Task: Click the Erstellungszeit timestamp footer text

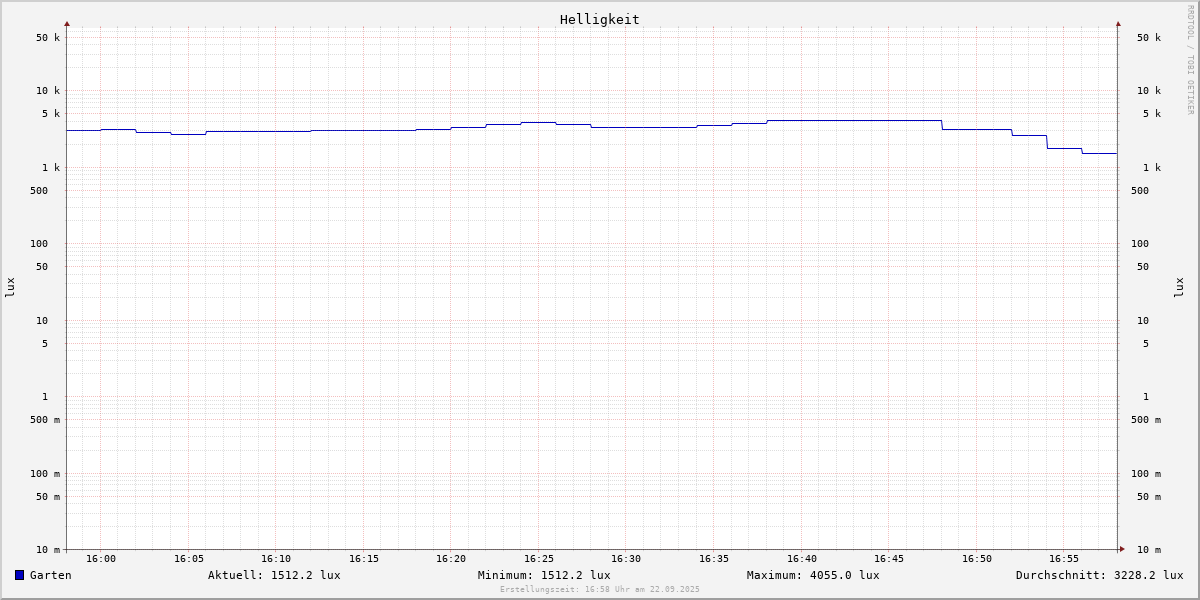Action: coord(600,589)
